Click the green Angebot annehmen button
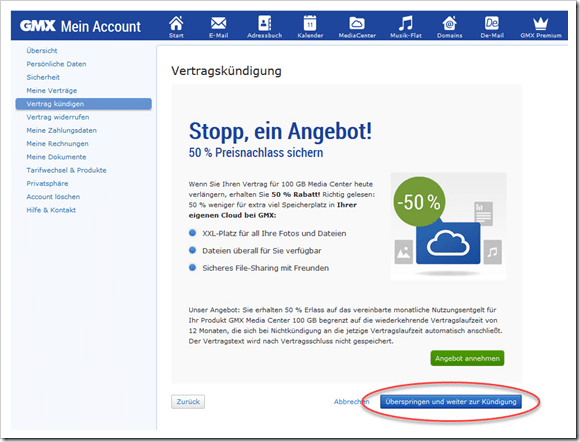 467,358
